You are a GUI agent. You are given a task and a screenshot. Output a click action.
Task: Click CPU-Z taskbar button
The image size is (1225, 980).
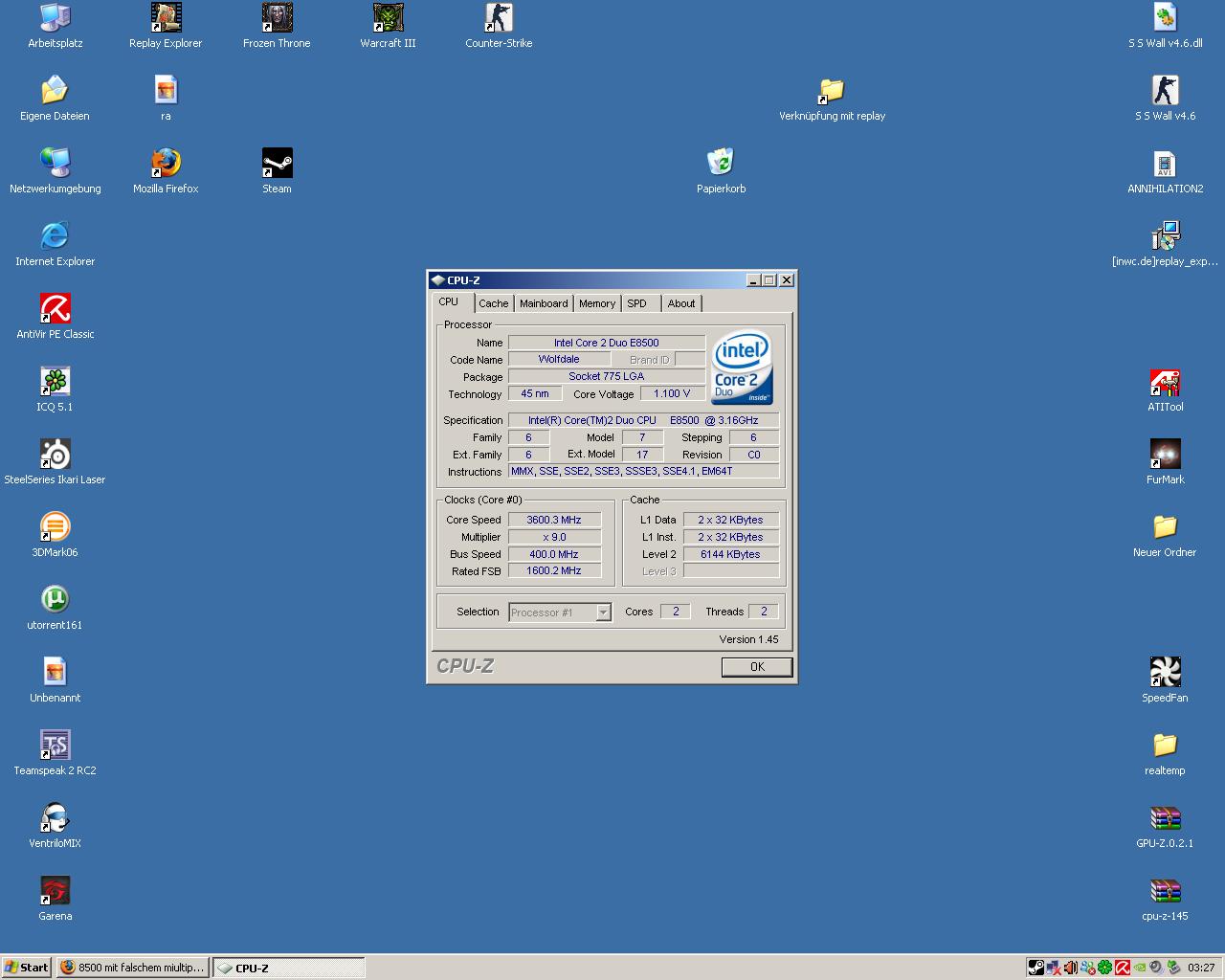pyautogui.click(x=288, y=968)
